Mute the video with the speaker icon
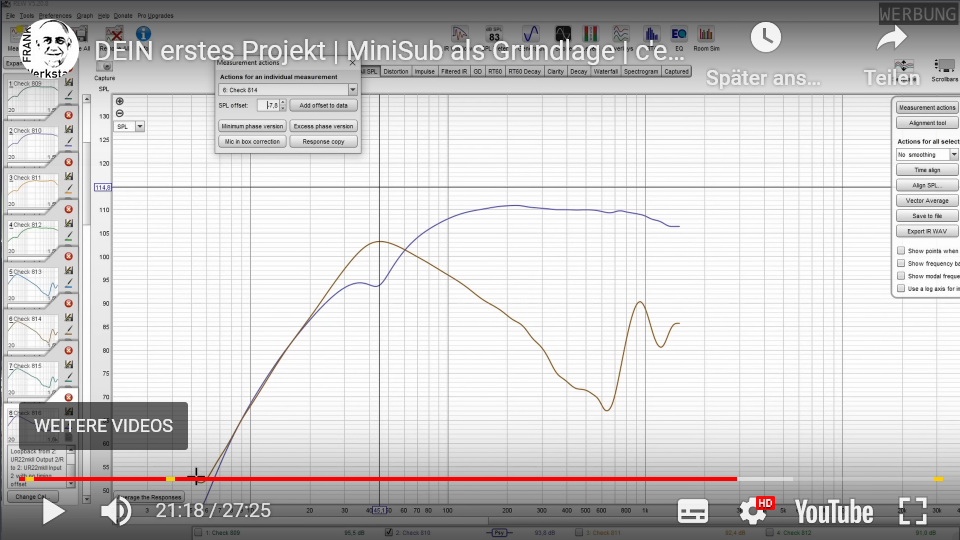This screenshot has height=540, width=960. (x=116, y=511)
